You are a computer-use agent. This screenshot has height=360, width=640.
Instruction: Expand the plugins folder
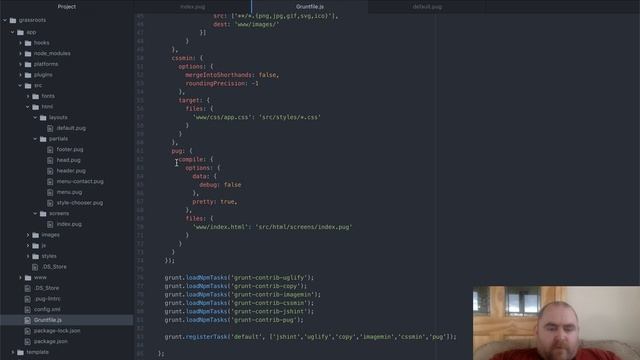20,75
